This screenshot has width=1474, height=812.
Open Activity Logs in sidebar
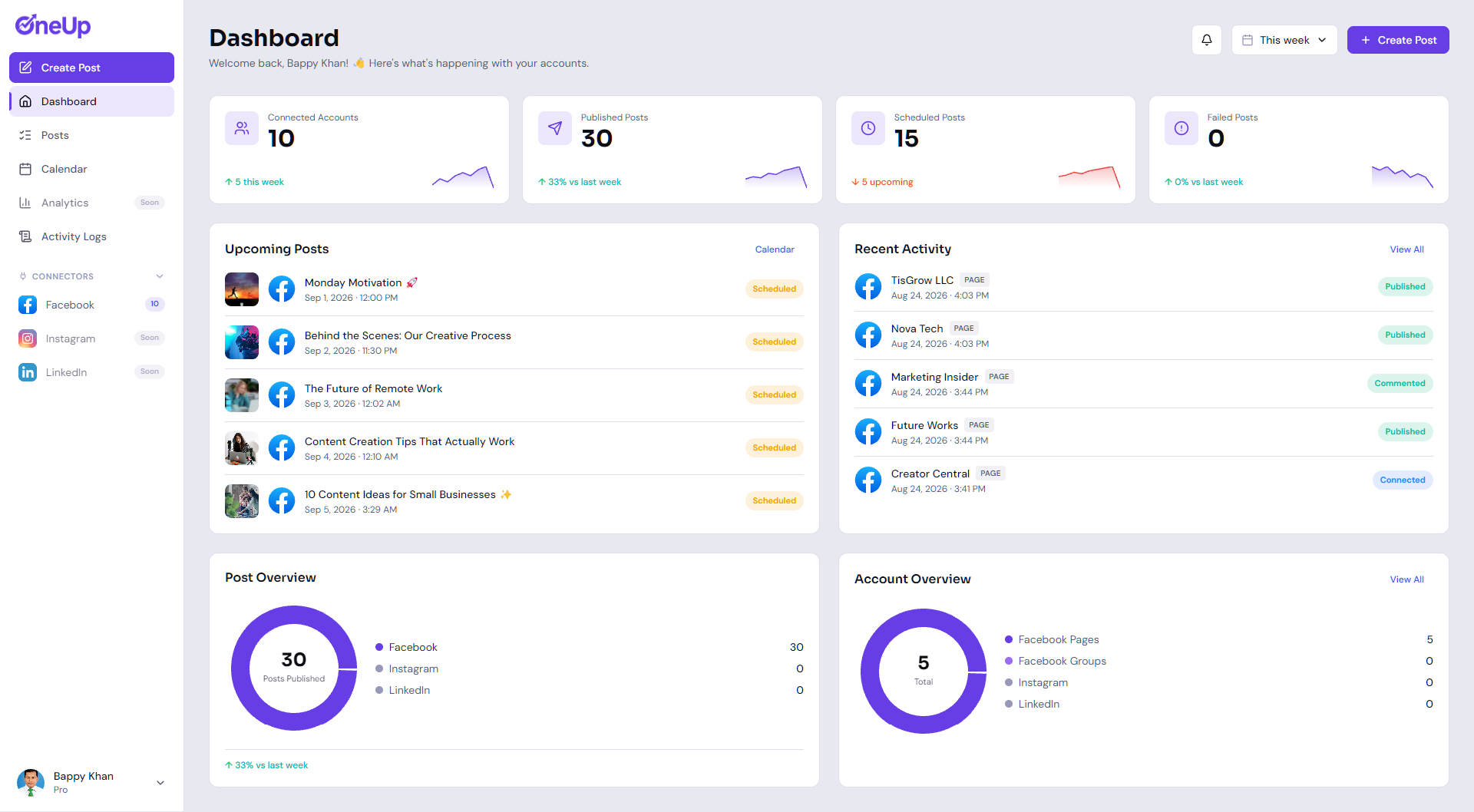(91, 236)
